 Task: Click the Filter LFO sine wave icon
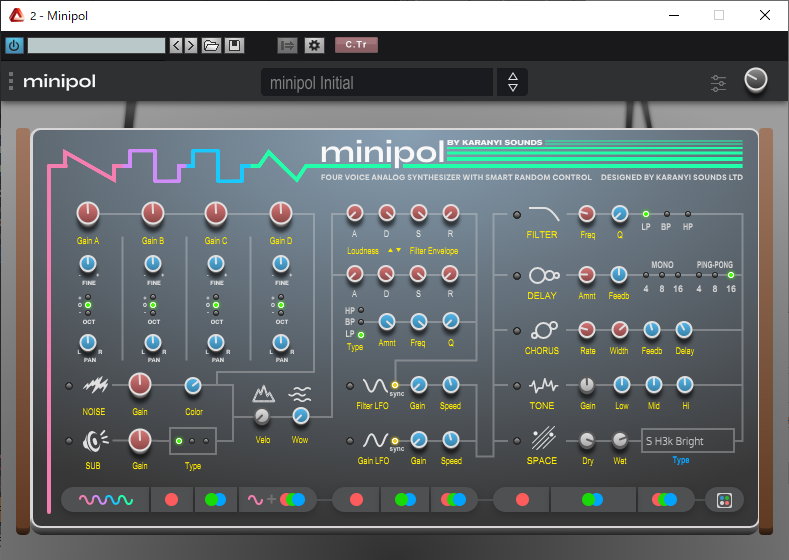375,386
